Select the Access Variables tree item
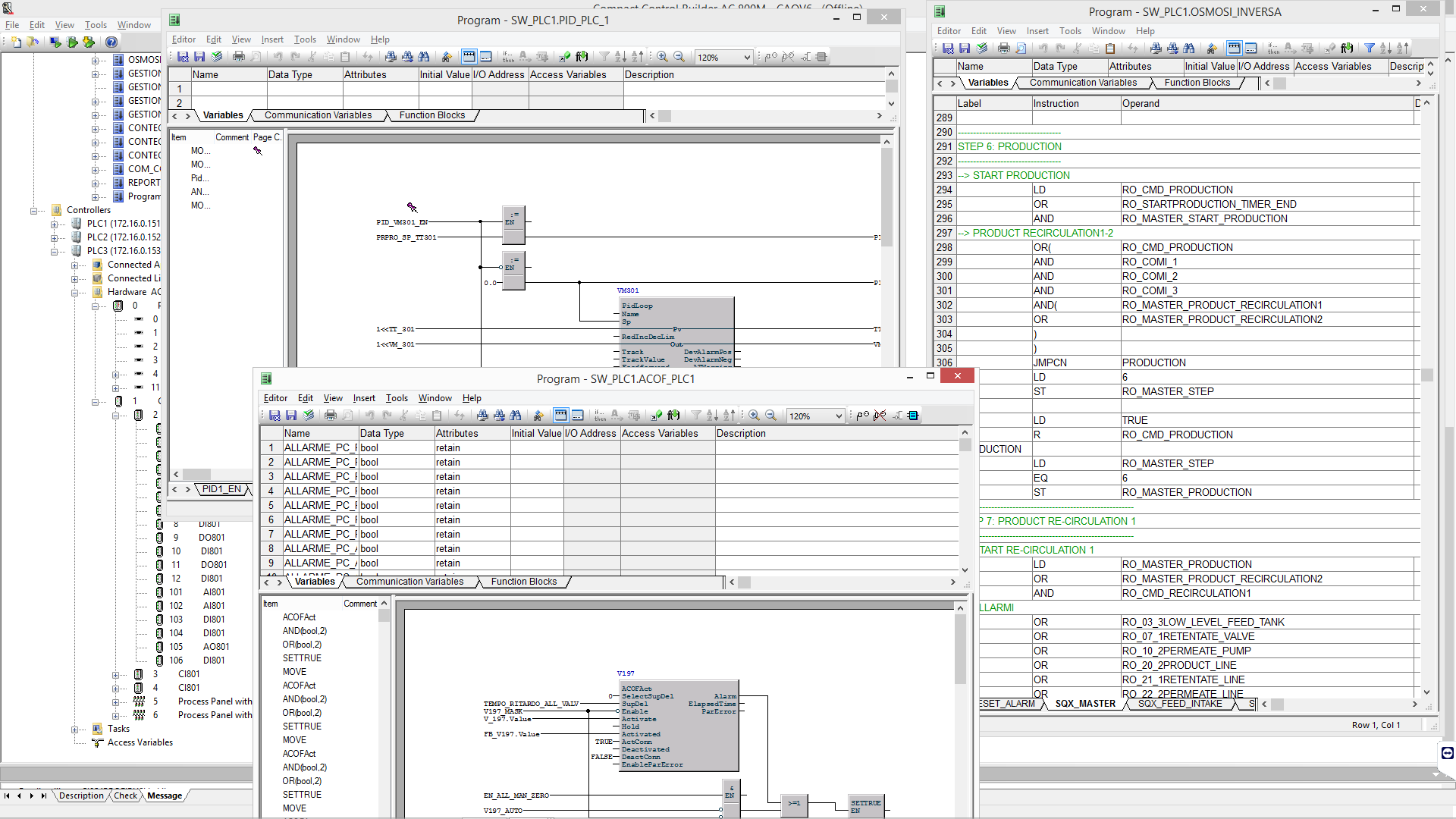The width and height of the screenshot is (1456, 819). (140, 742)
